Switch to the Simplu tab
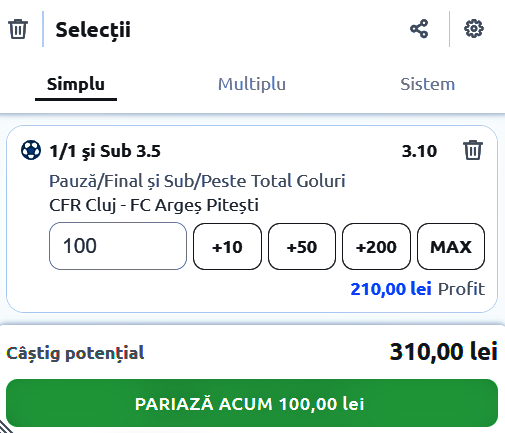 click(76, 84)
